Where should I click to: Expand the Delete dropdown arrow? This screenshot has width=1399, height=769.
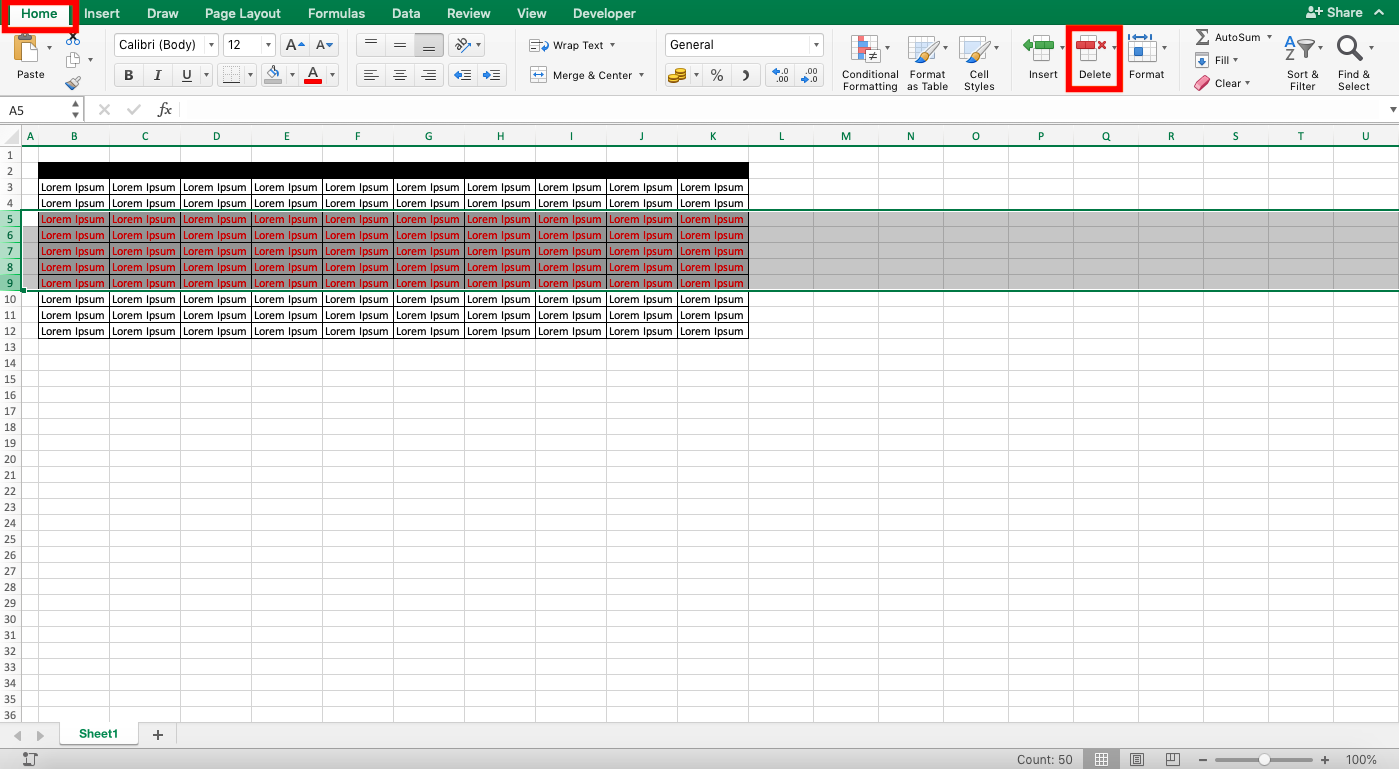tap(1115, 48)
